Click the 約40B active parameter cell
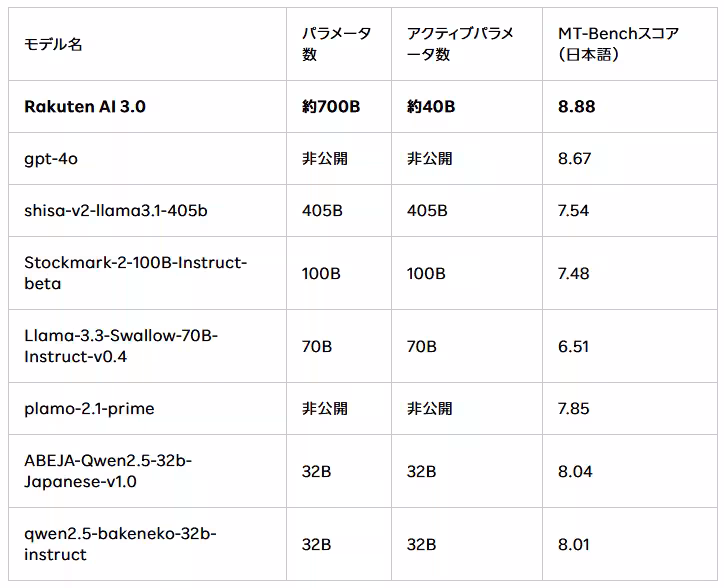Viewport: 724px width, 588px height. (430, 106)
